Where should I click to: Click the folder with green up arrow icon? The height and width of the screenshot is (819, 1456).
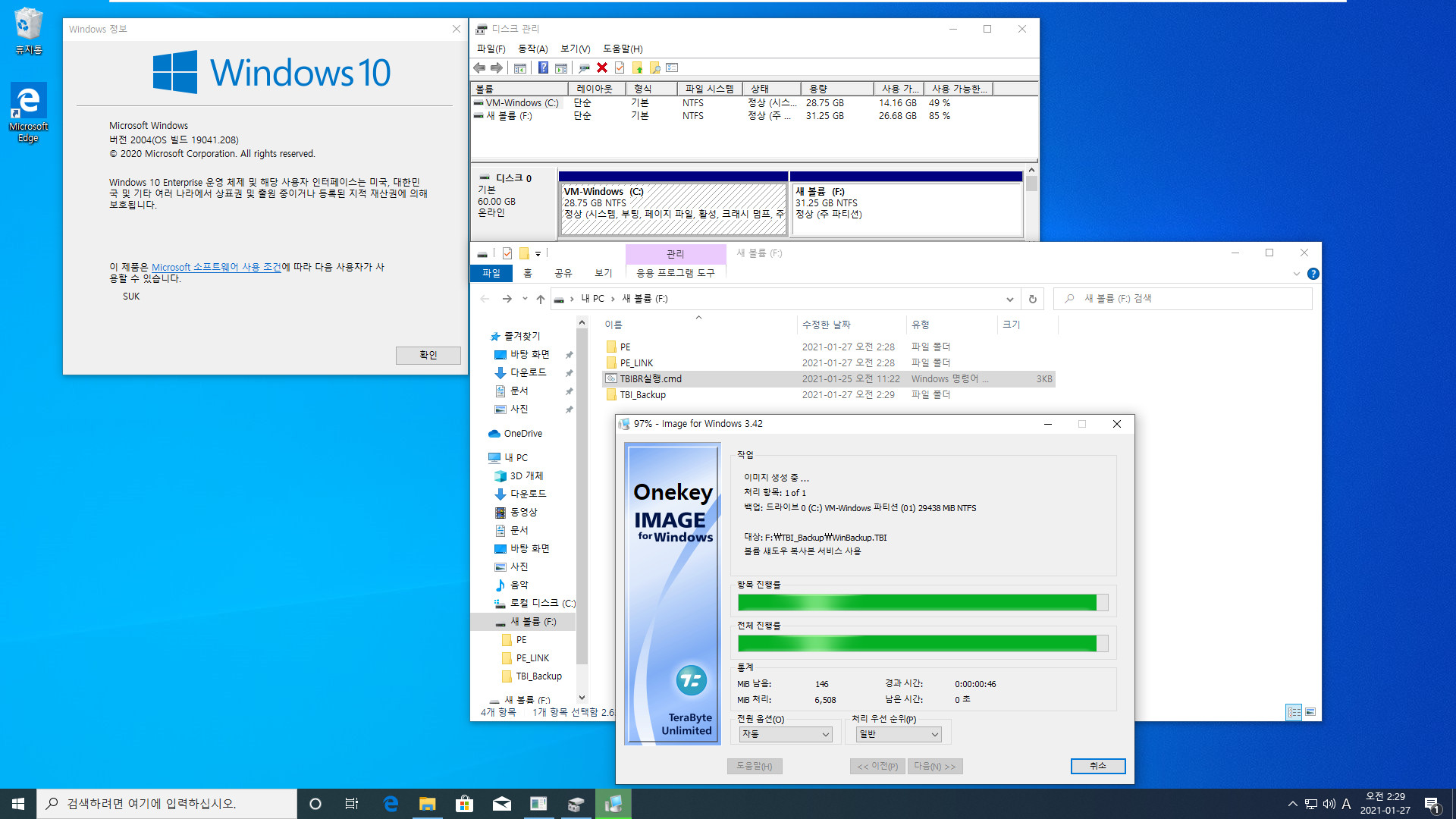[637, 68]
